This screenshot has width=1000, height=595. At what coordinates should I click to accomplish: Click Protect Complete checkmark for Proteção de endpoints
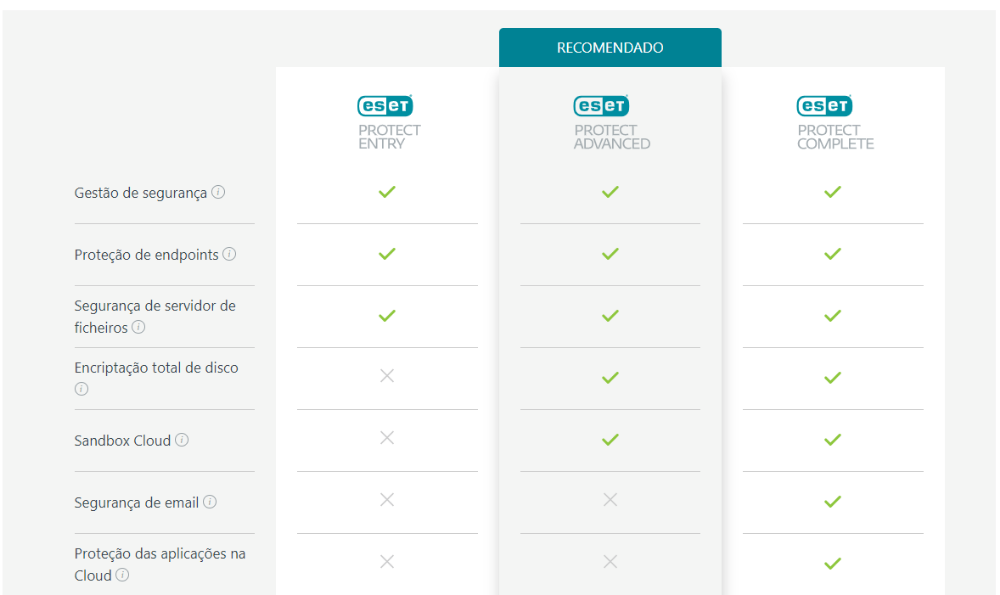832,254
